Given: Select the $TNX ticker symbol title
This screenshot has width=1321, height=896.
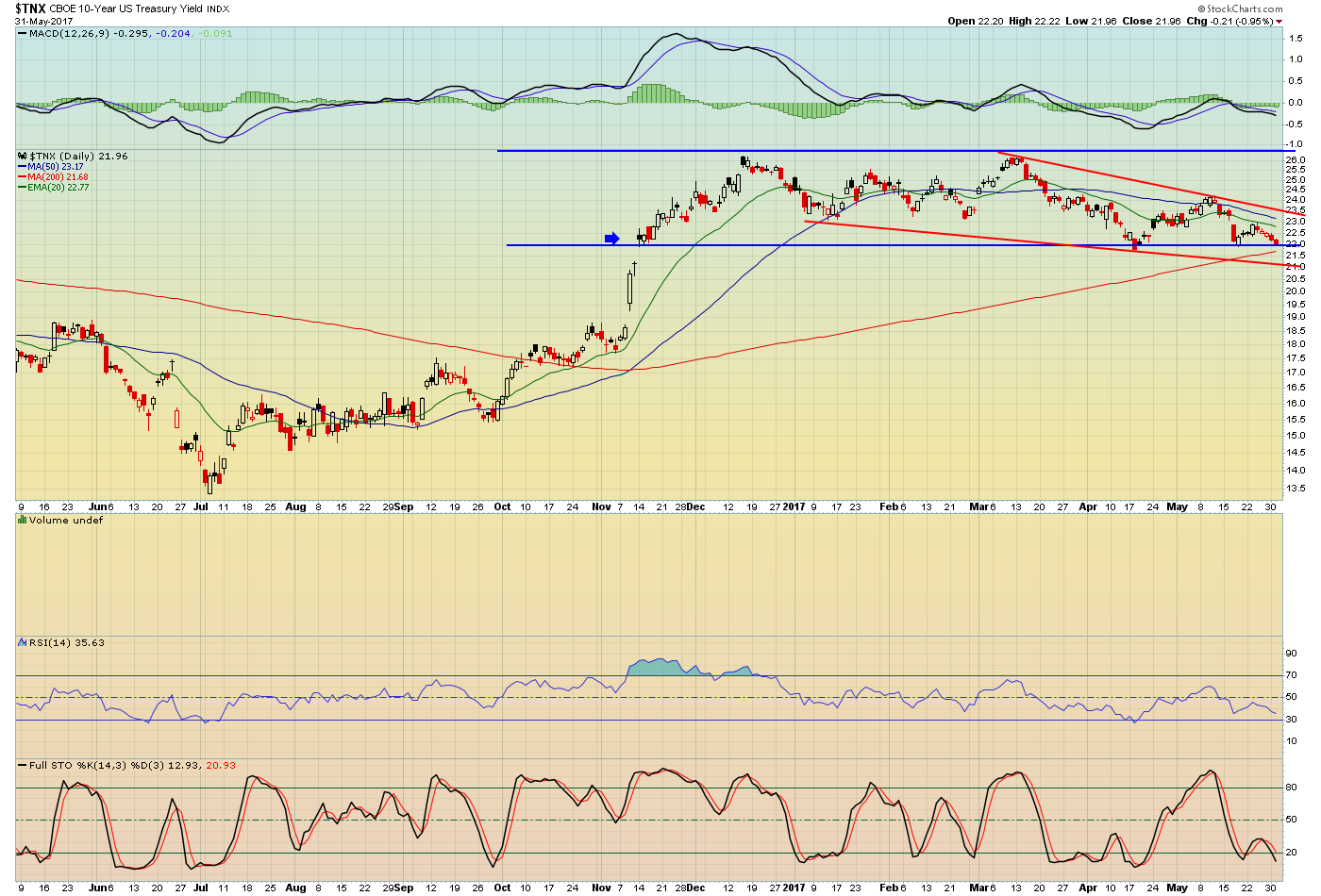Looking at the screenshot, I should [x=30, y=8].
